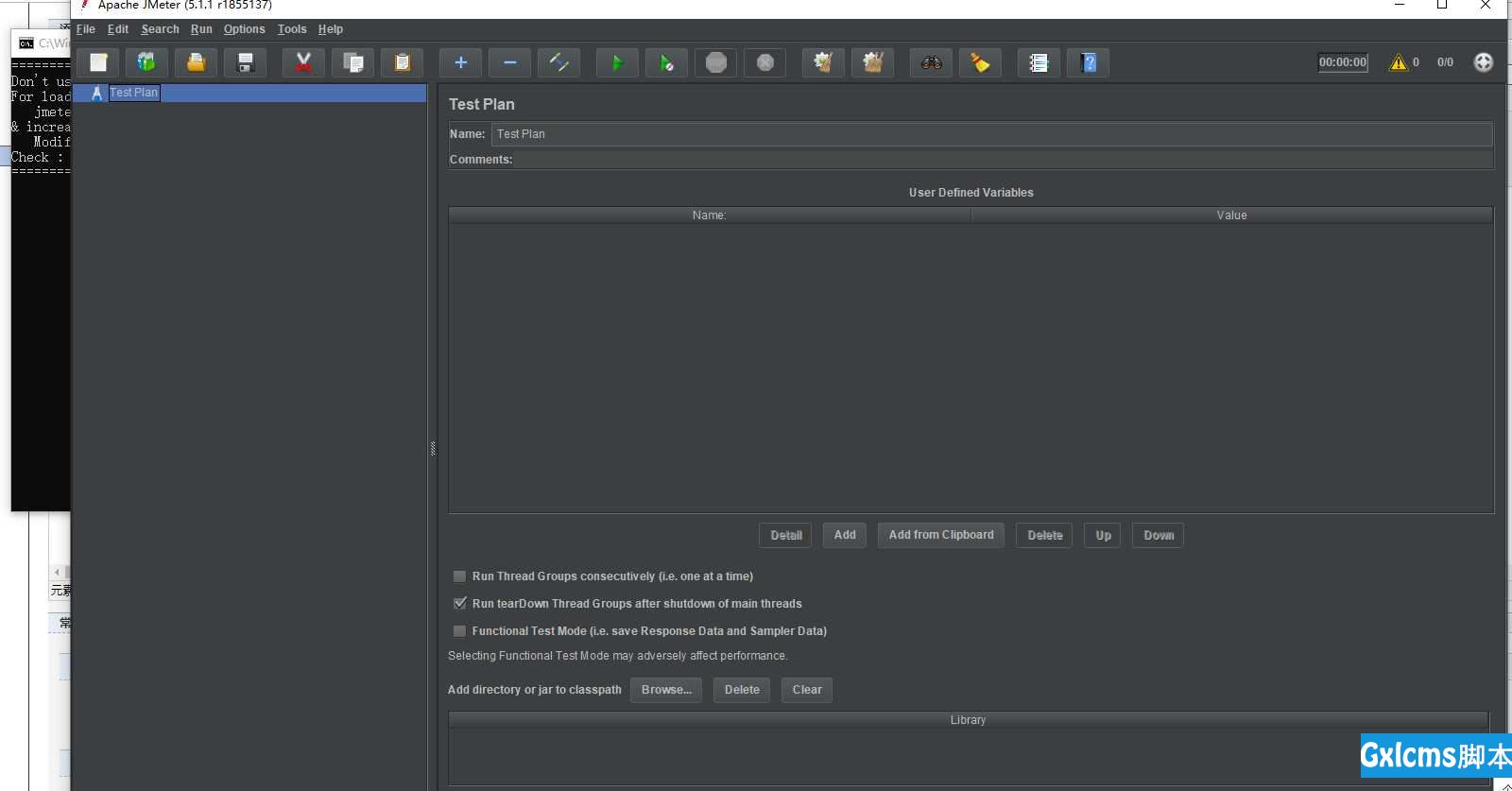Click the Stop test icon
The height and width of the screenshot is (791, 1512).
(715, 62)
